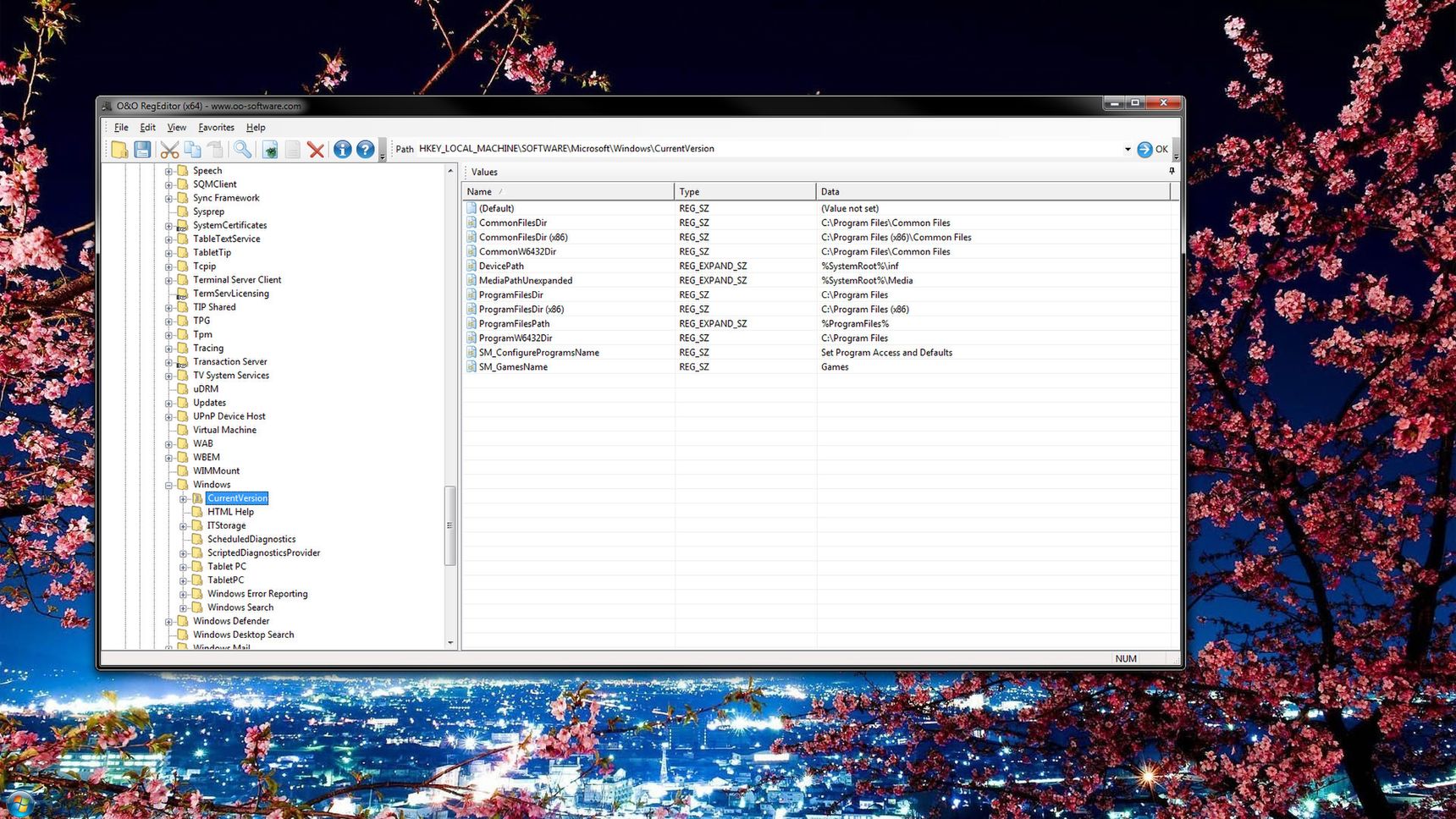1456x819 pixels.
Task: Click the tree scrollbar up arrow
Action: (x=450, y=171)
